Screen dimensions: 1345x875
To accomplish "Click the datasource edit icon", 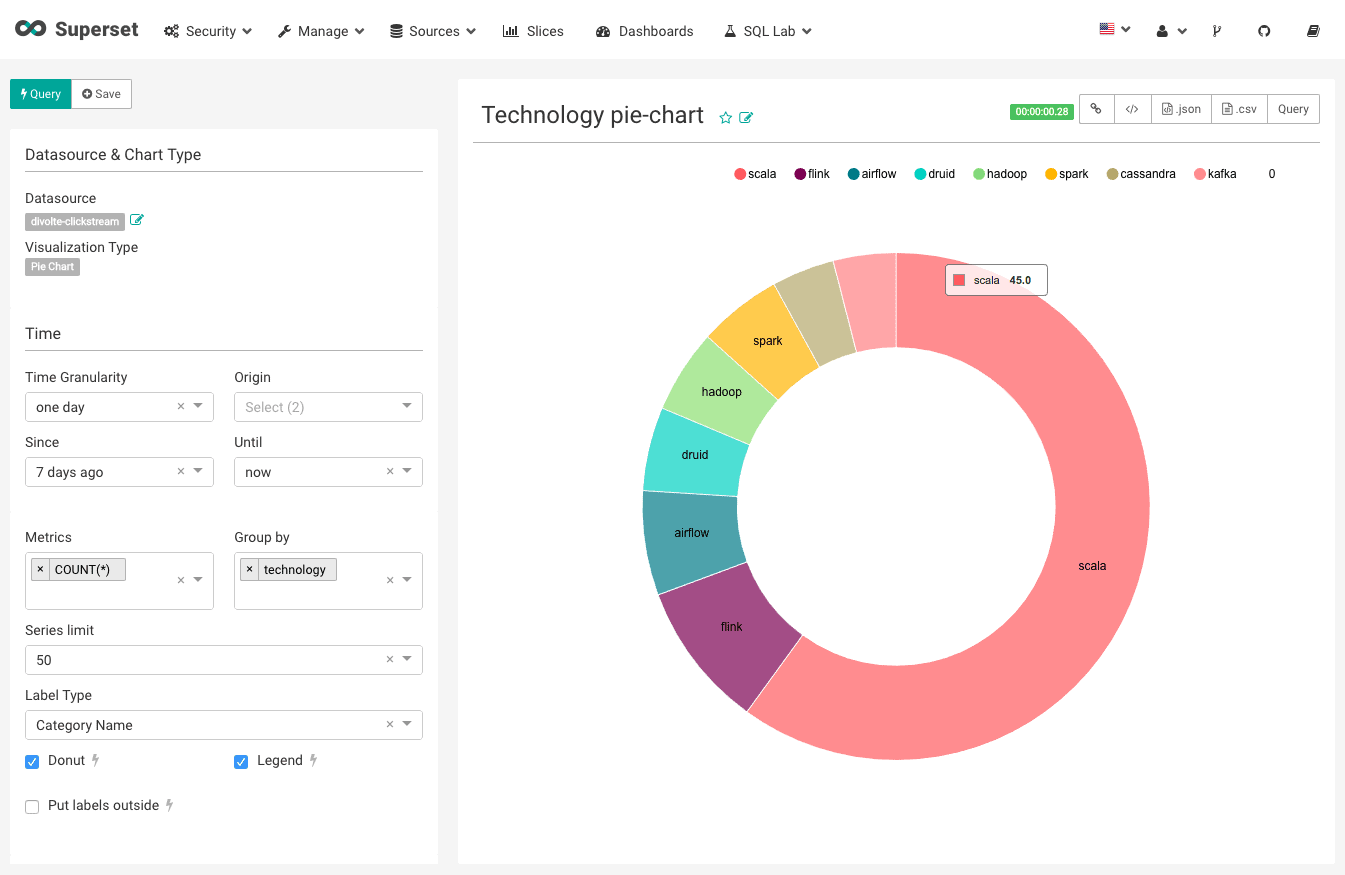I will (137, 220).
